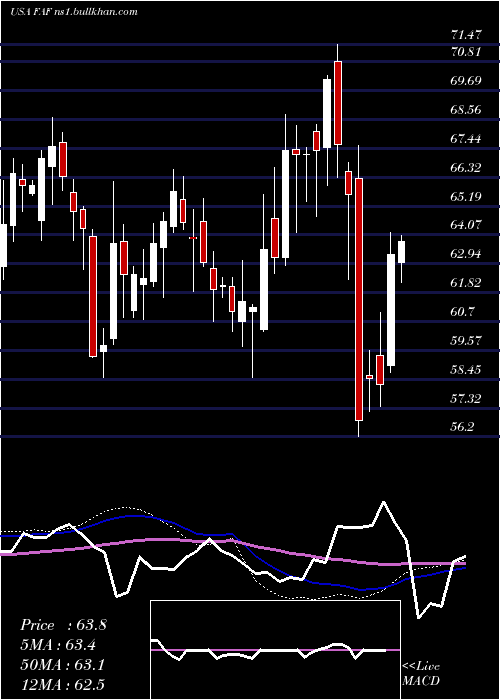The width and height of the screenshot is (500, 700).
Task: Click inside the Live MACD inset chart
Action: coord(275,650)
